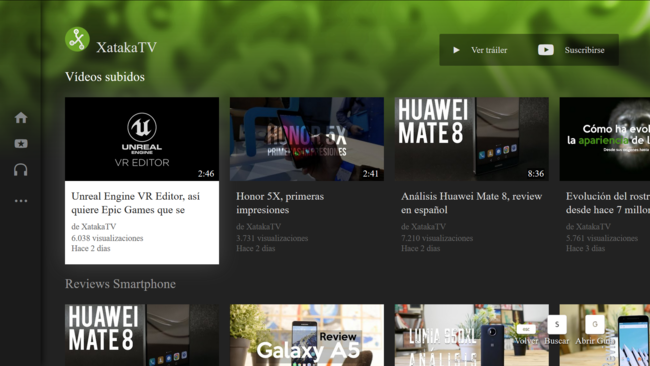Click the G key Abrir Guía hint
Image resolution: width=650 pixels, height=366 pixels.
[x=595, y=331]
